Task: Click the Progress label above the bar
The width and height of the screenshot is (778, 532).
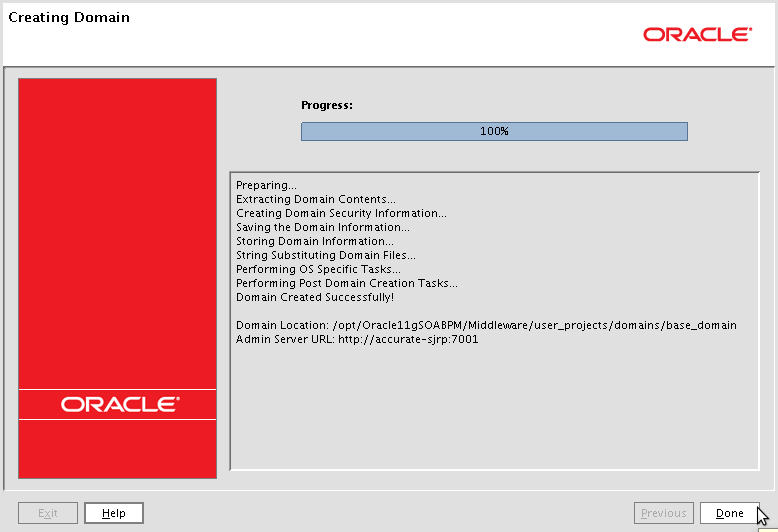Action: click(x=327, y=105)
